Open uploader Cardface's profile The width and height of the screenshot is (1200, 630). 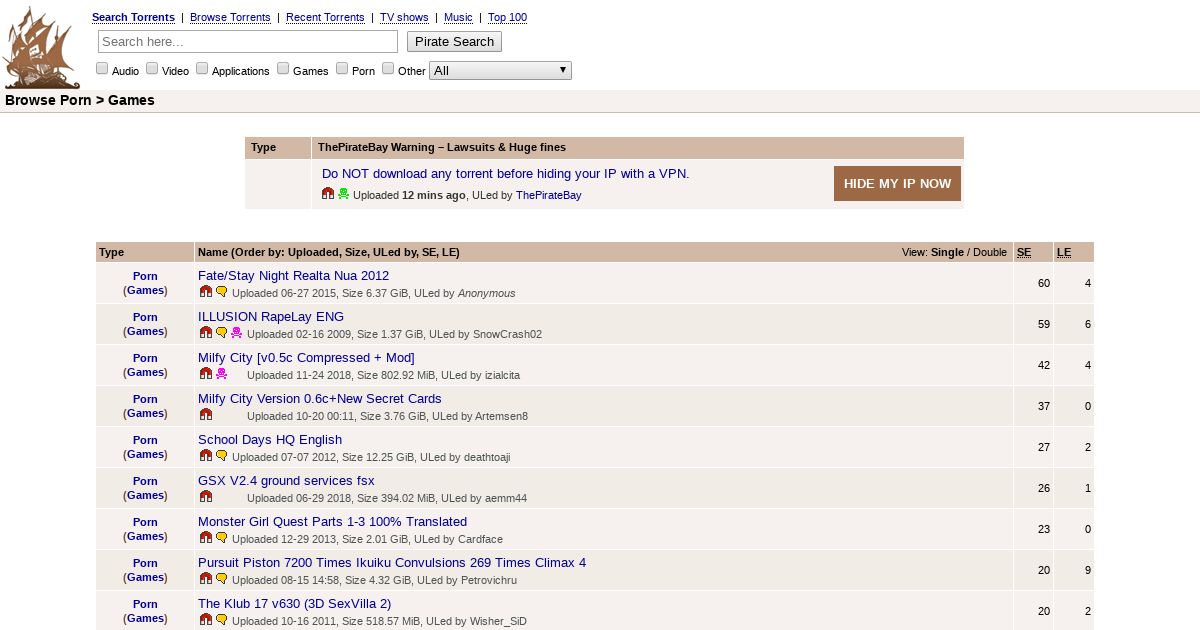[481, 539]
